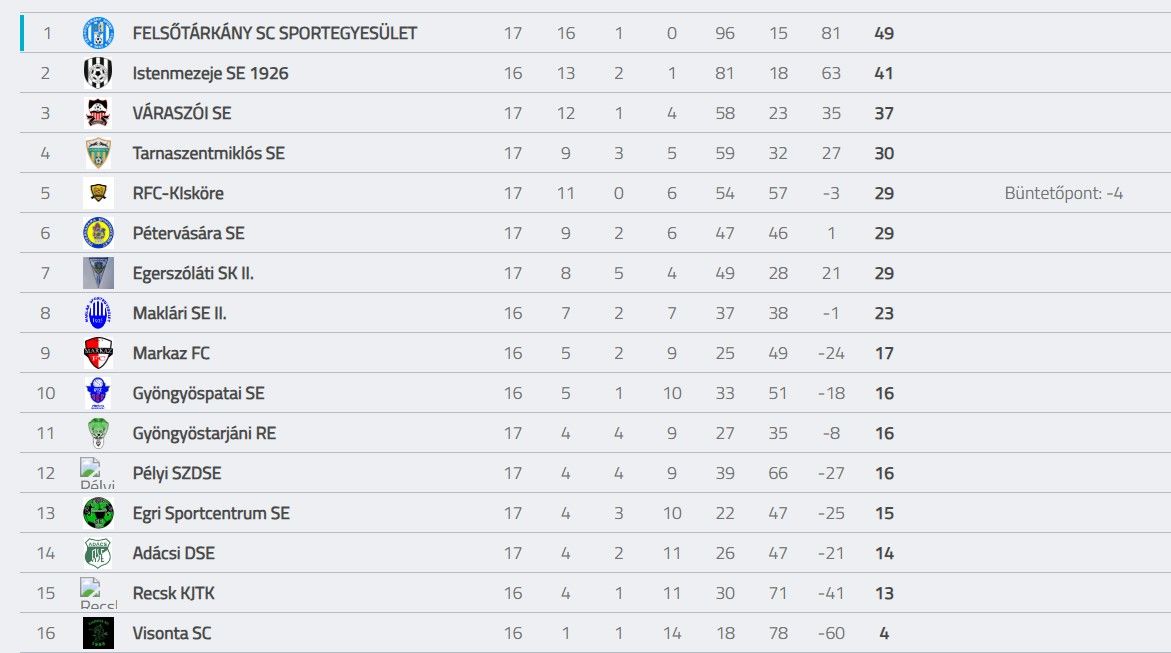Click the Adácsi DSE green badge

point(98,553)
